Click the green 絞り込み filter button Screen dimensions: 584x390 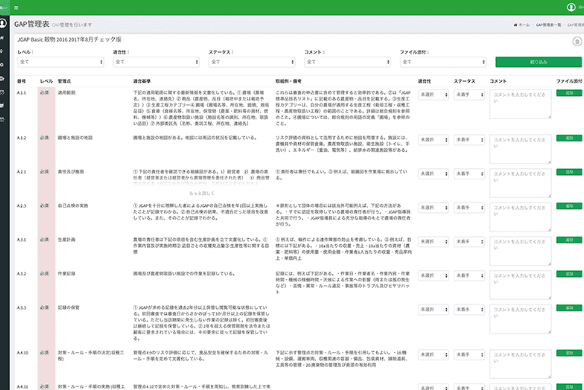pos(539,62)
